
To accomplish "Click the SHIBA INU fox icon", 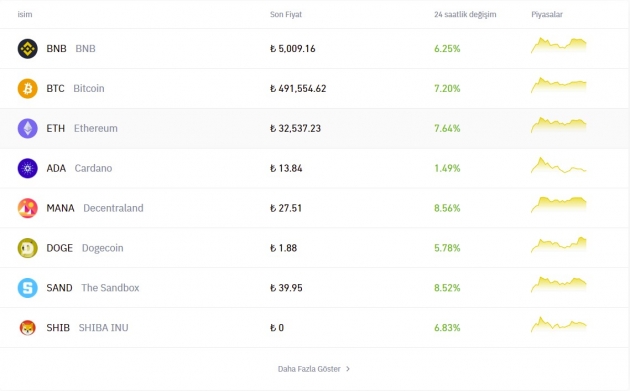I will click(27, 328).
